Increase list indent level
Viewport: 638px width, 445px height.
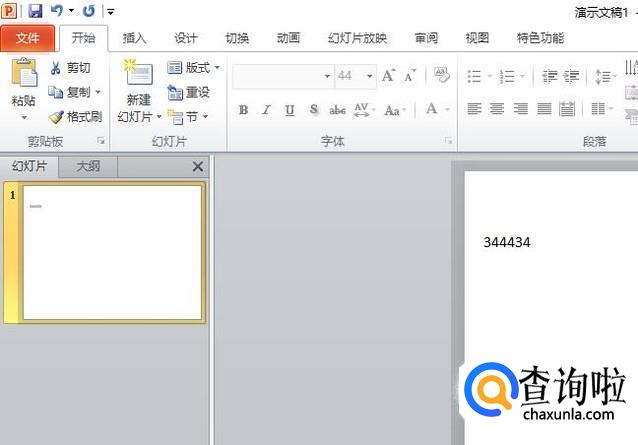[x=571, y=76]
